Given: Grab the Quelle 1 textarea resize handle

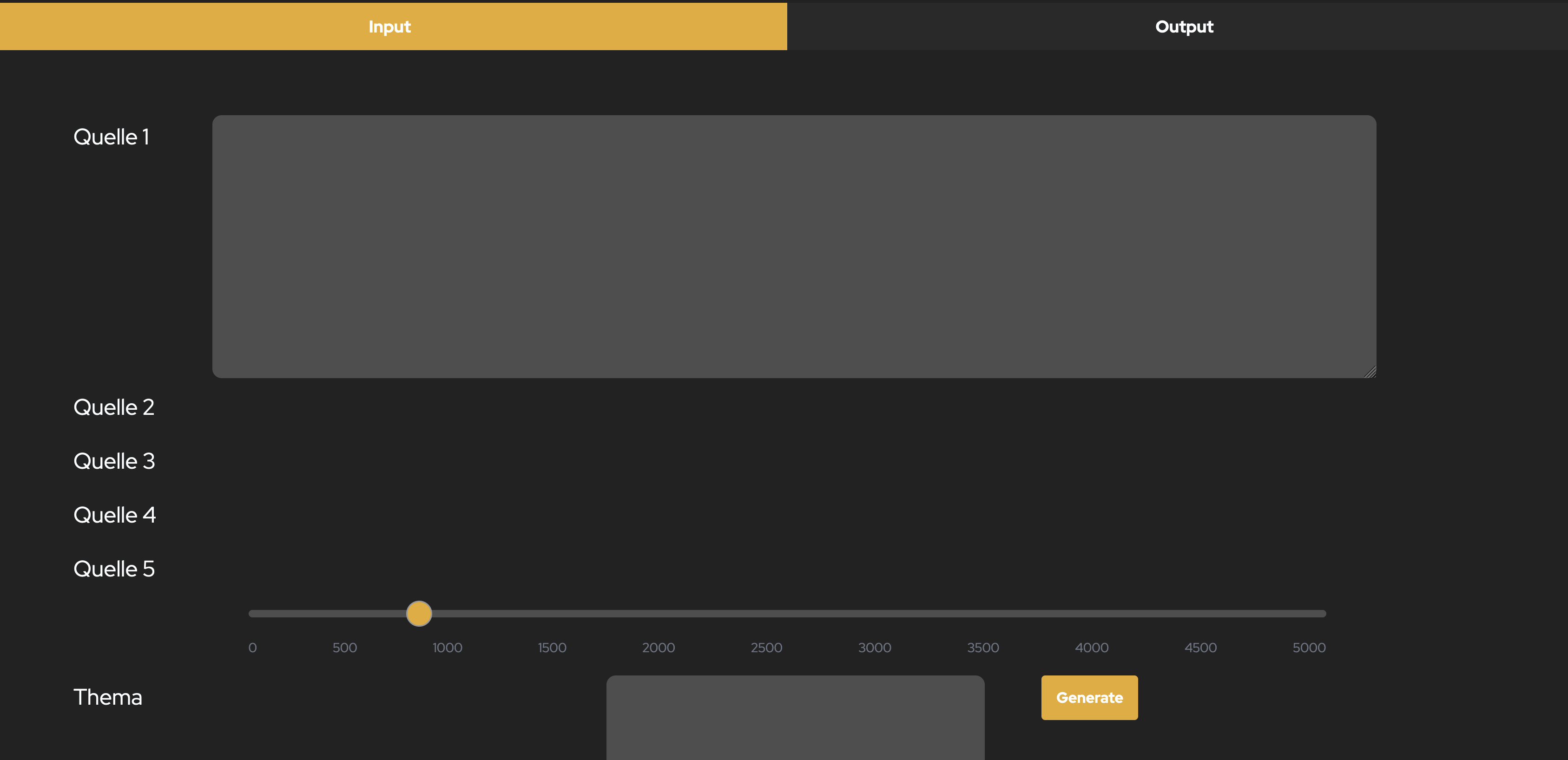Looking at the screenshot, I should pyautogui.click(x=1370, y=372).
